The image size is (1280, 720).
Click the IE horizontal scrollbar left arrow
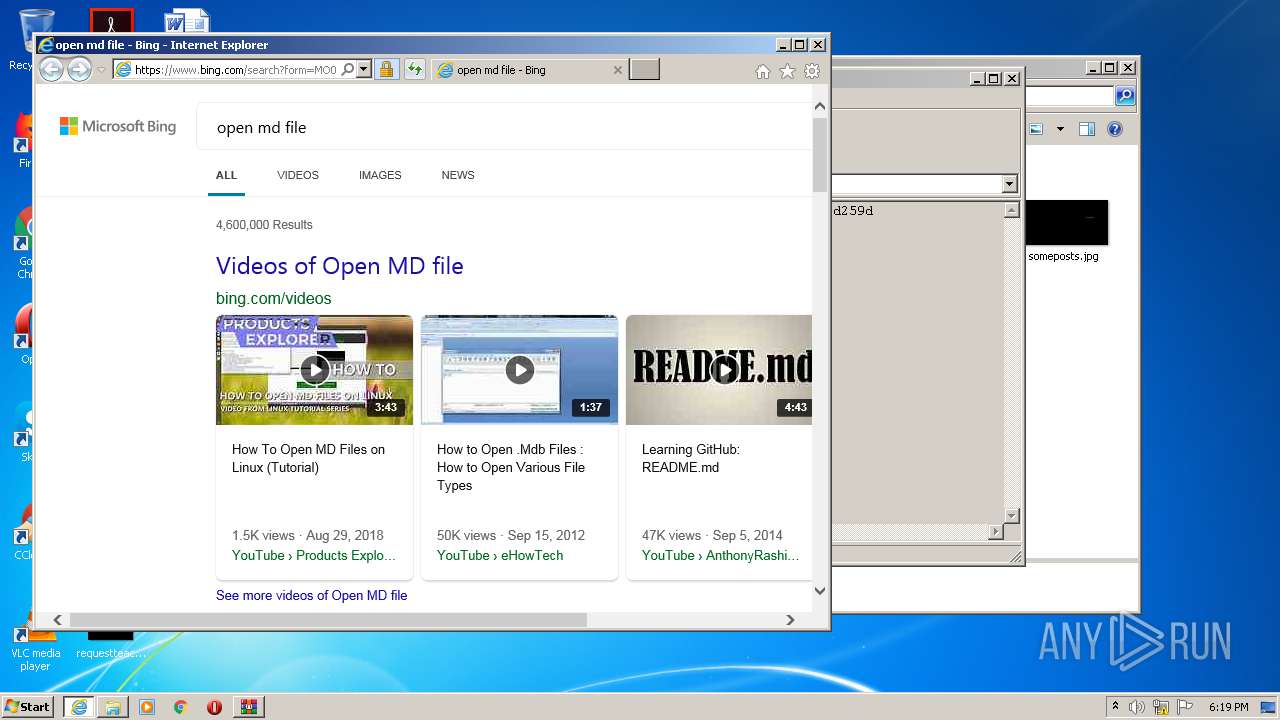[57, 620]
